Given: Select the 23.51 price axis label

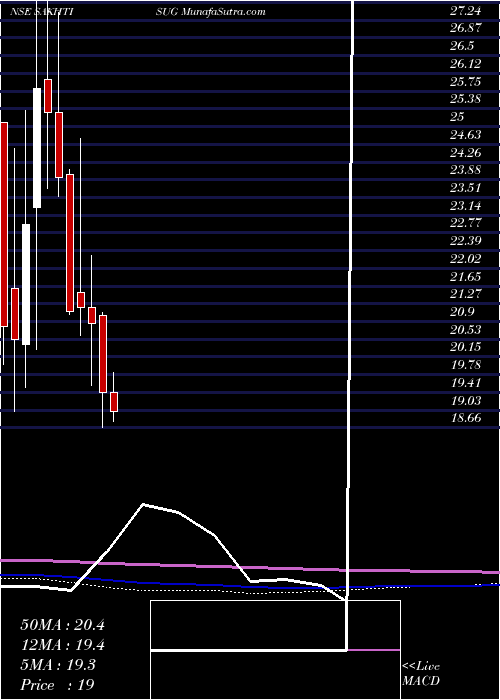Looking at the screenshot, I should [x=466, y=188].
